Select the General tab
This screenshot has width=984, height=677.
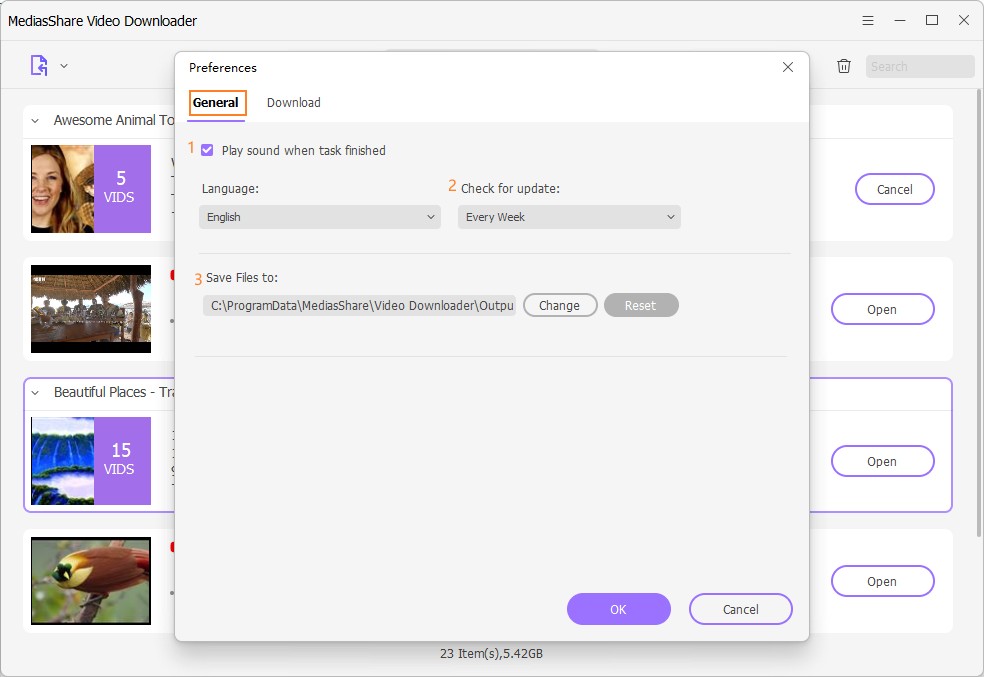tap(216, 102)
